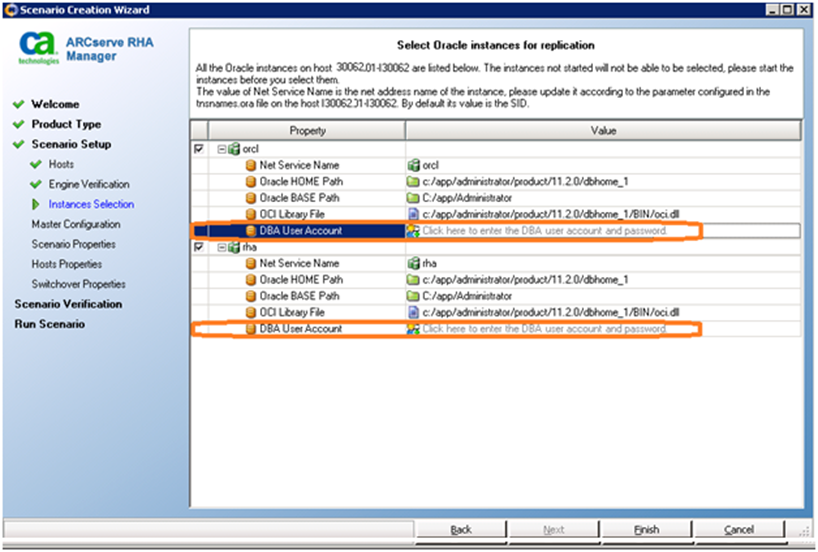The width and height of the screenshot is (818, 552).
Task: Select Scenario Verification in the sidebar
Action: 68,304
